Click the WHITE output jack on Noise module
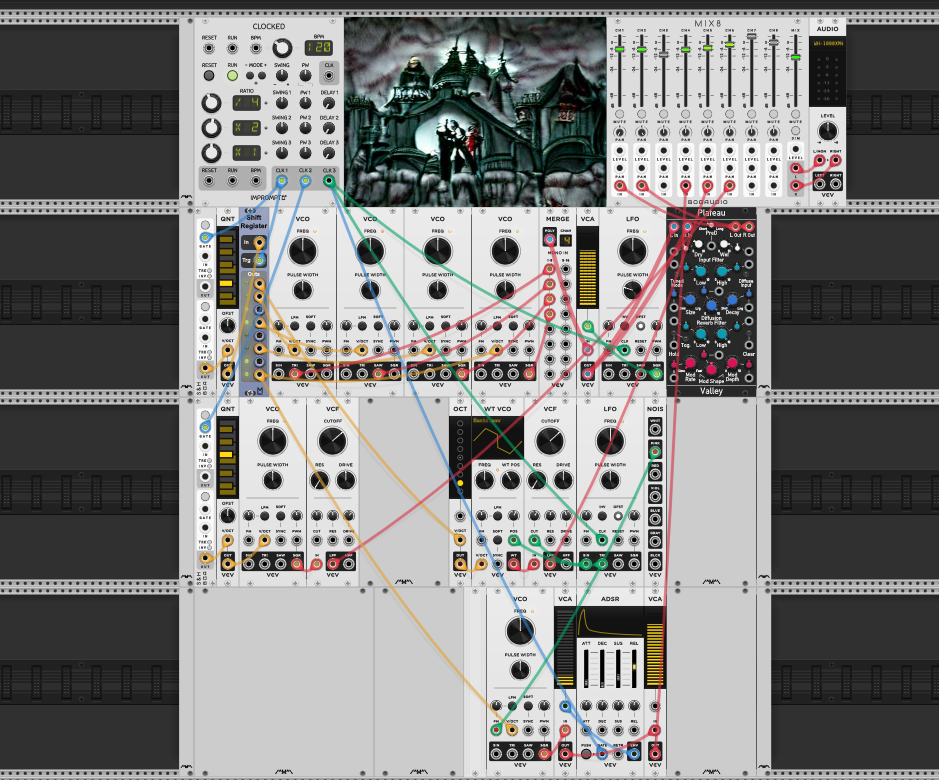This screenshot has width=939, height=780. click(x=655, y=430)
